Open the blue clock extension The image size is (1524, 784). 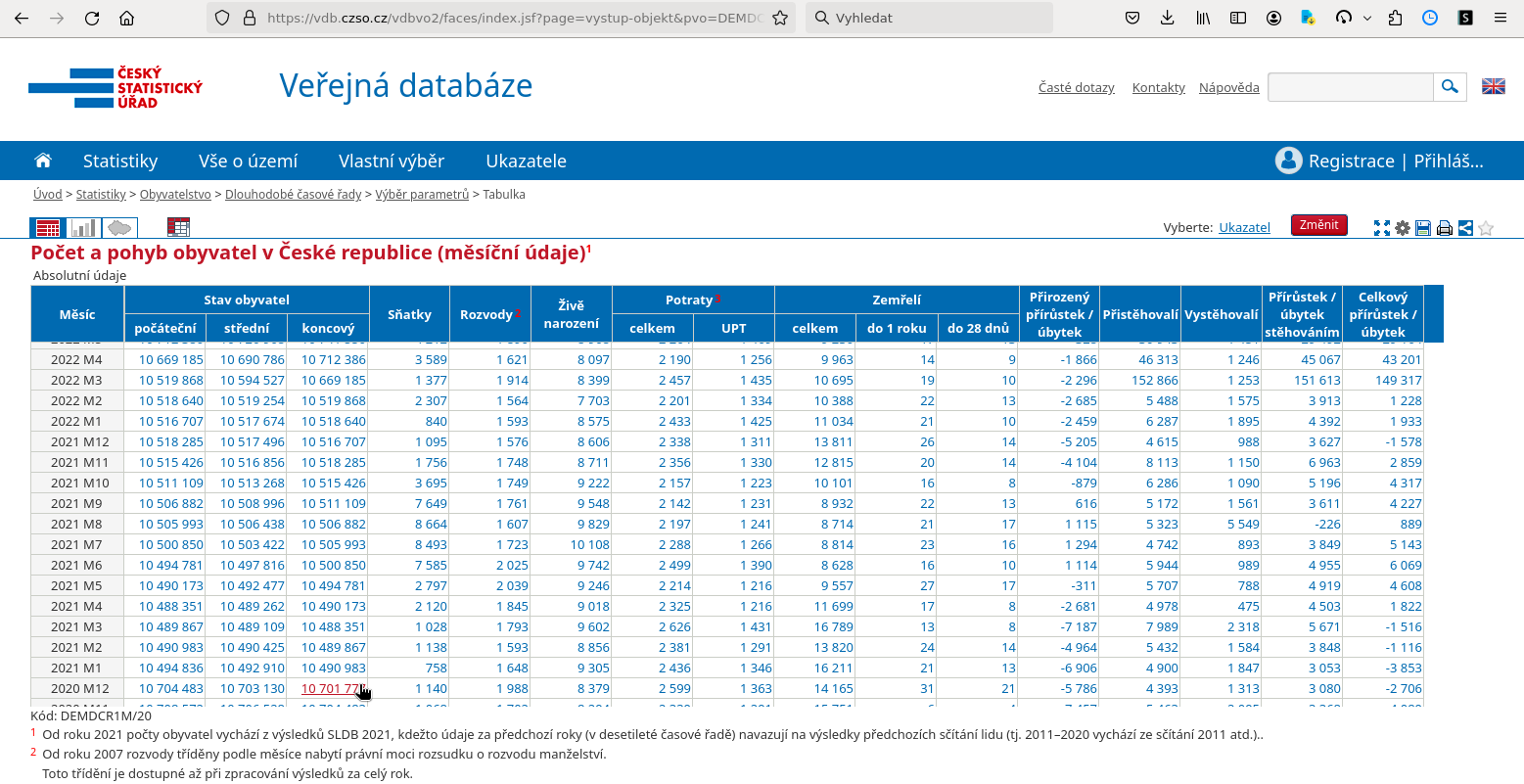tap(1430, 18)
